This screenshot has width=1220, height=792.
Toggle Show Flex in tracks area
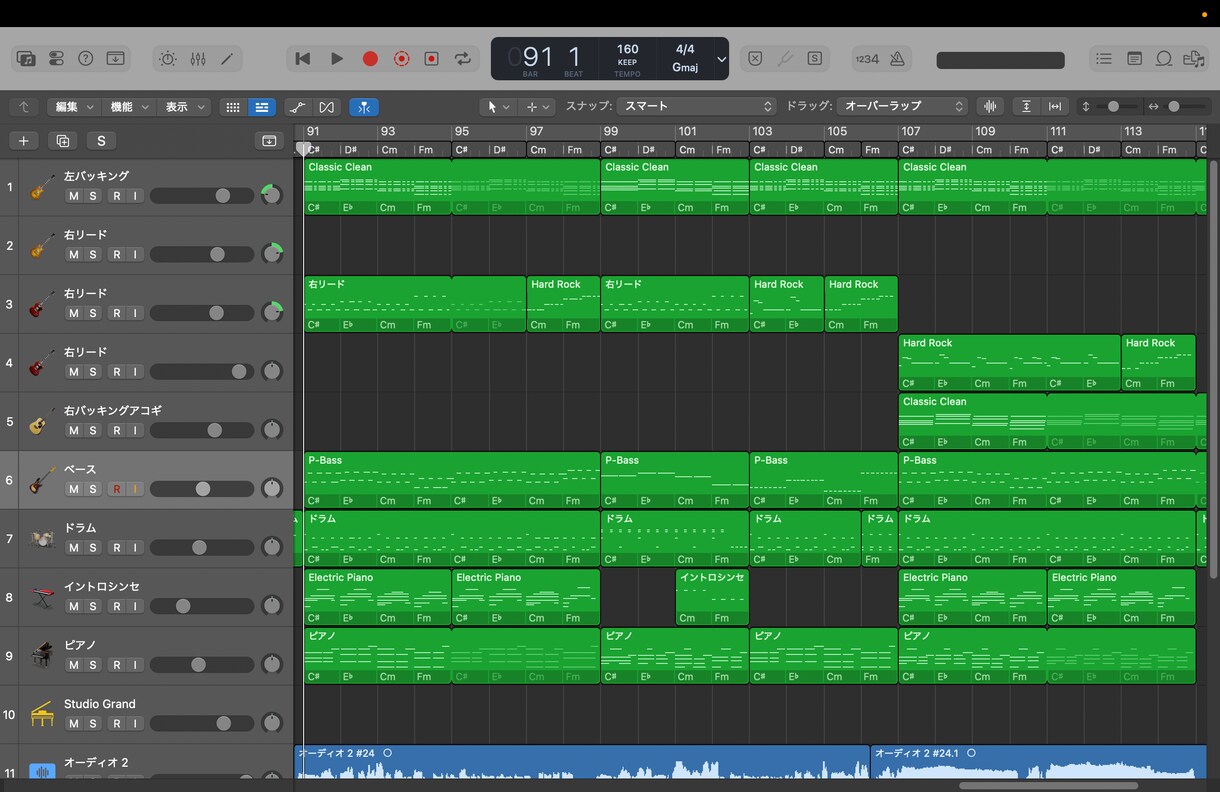coord(326,107)
